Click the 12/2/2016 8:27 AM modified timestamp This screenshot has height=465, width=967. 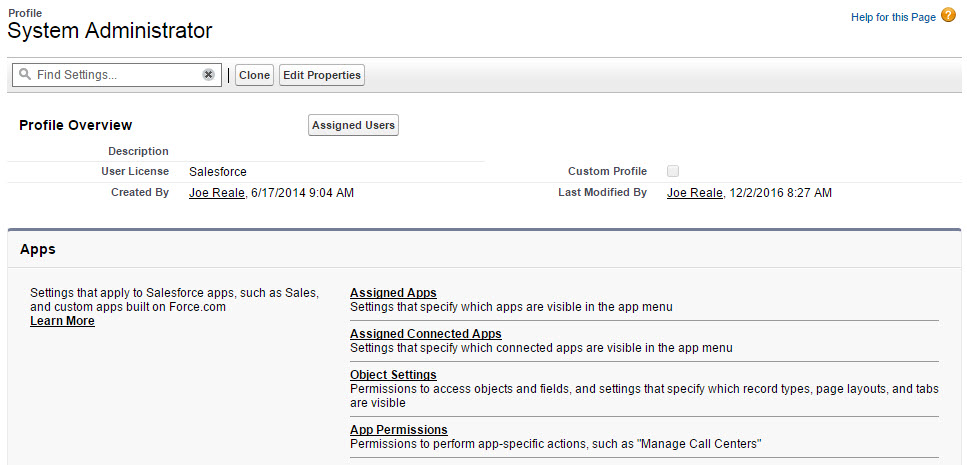click(780, 193)
